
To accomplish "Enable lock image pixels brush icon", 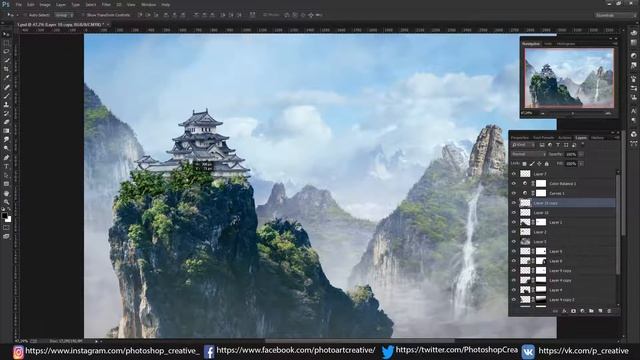I will tap(532, 164).
